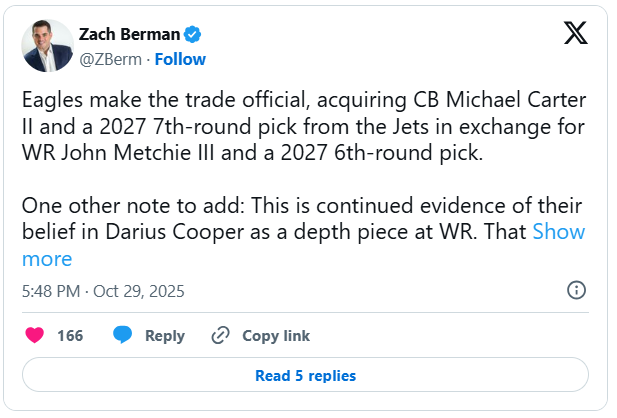Viewport: 617px width, 418px height.
Task: Click the blue reply bubble icon
Action: click(x=122, y=335)
